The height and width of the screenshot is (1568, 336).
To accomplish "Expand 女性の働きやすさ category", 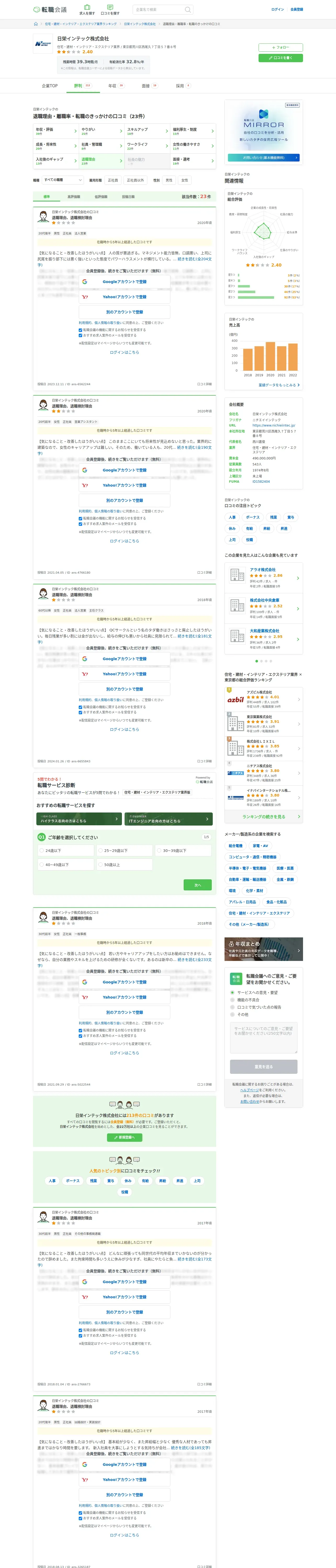I will pos(193,146).
